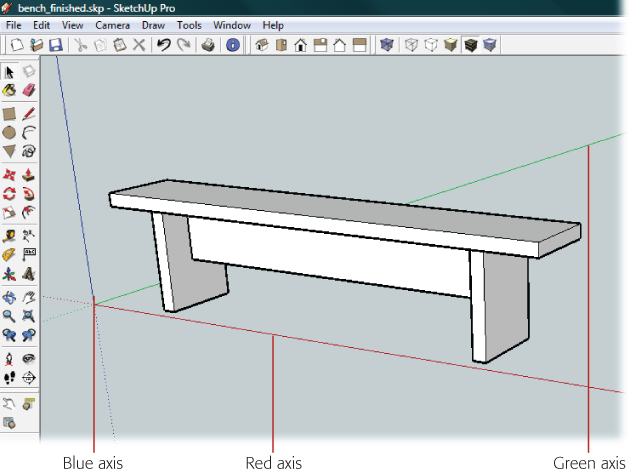Open the Camera menu
This screenshot has width=630, height=473.
[112, 24]
